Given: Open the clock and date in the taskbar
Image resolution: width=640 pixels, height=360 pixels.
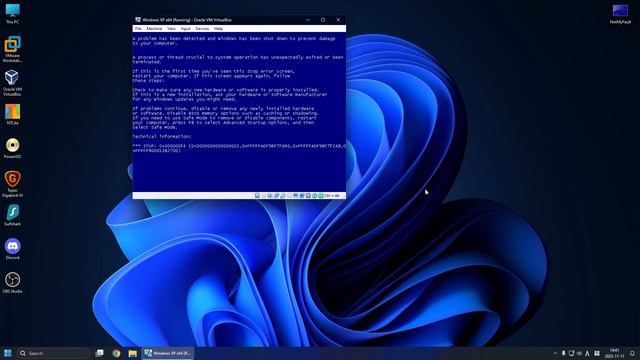Looking at the screenshot, I should click(x=614, y=353).
